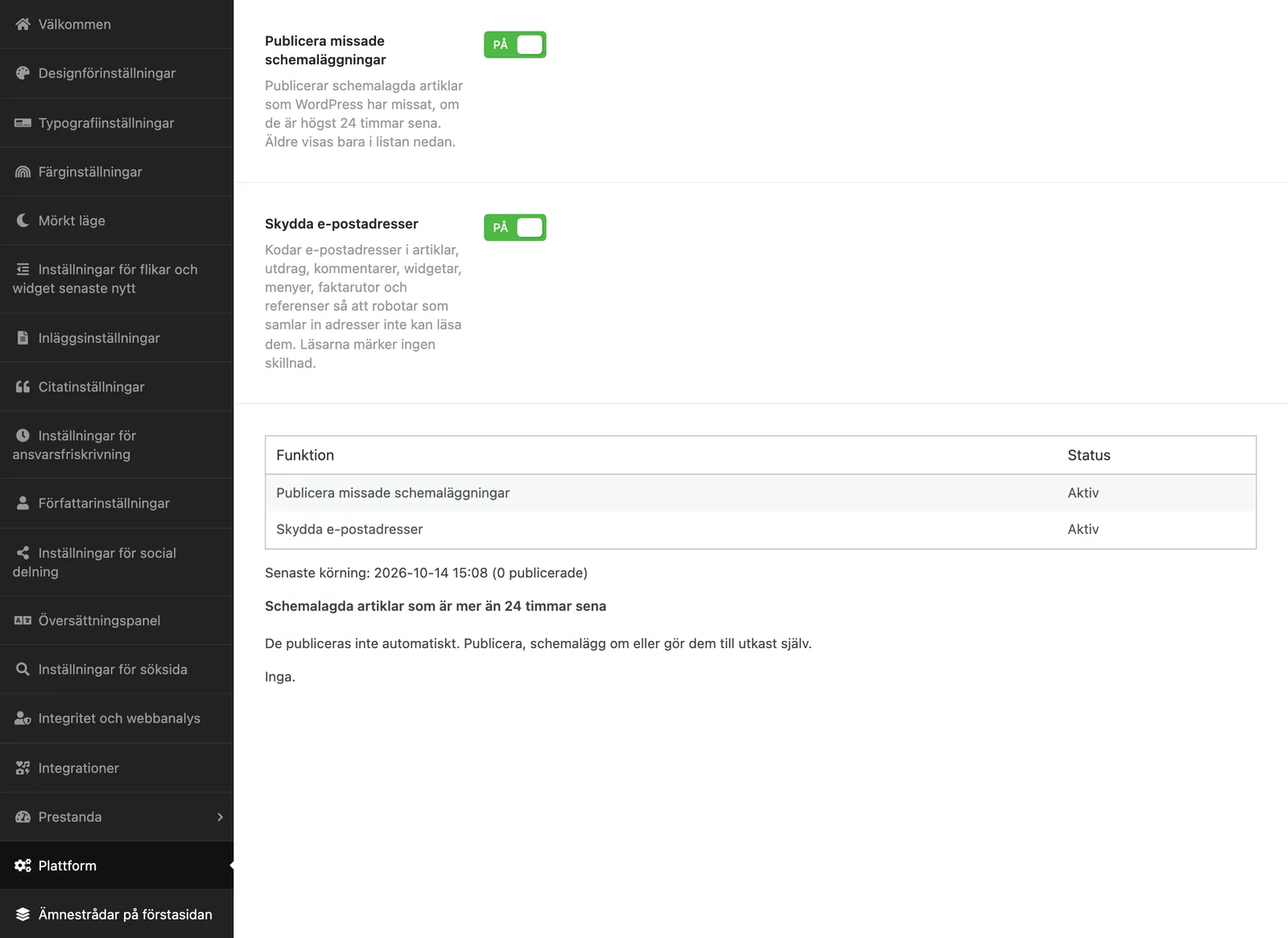The height and width of the screenshot is (938, 1288).
Task: Open Integritet och webbanalys settings
Action: tap(117, 719)
